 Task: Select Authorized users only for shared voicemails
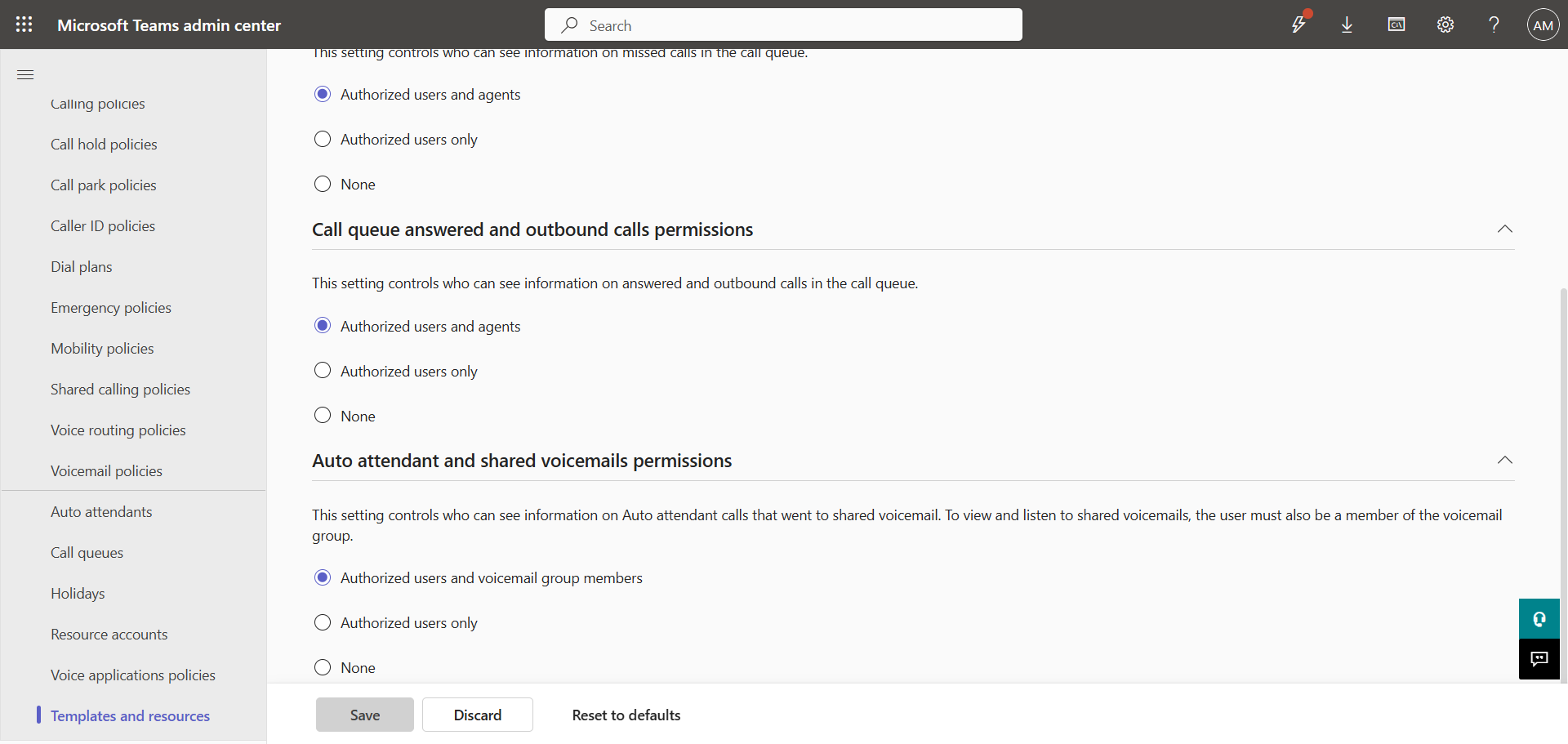323,622
